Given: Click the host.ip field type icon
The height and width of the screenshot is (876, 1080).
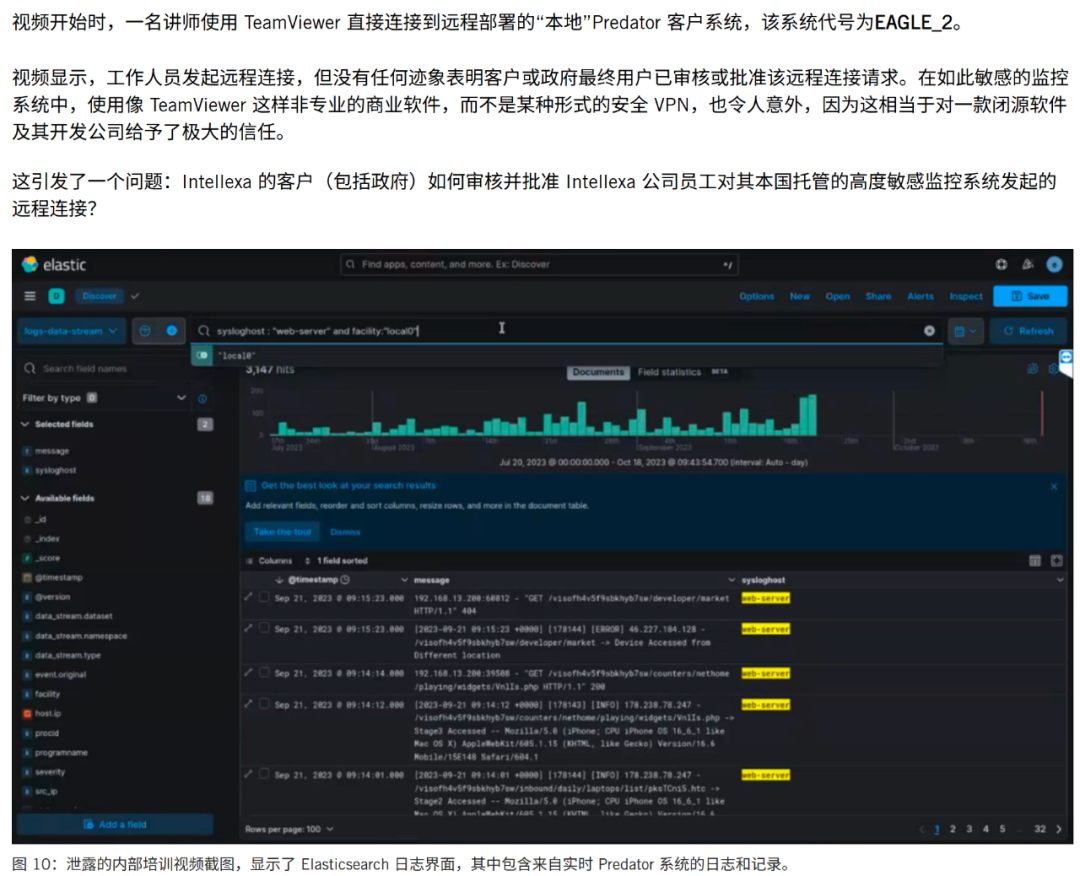Looking at the screenshot, I should (28, 714).
